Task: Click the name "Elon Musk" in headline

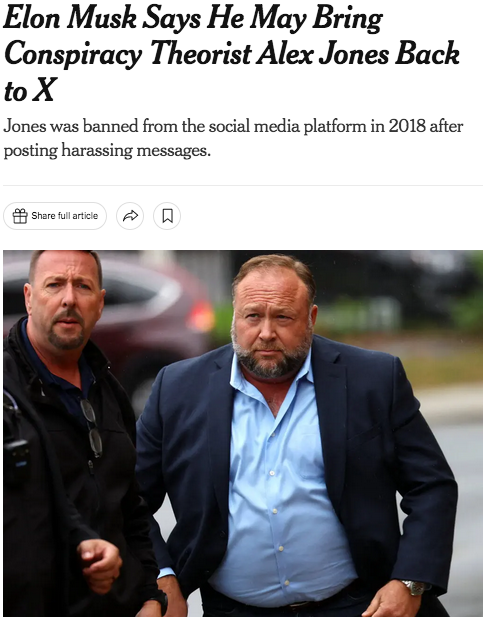Action: 70,18
